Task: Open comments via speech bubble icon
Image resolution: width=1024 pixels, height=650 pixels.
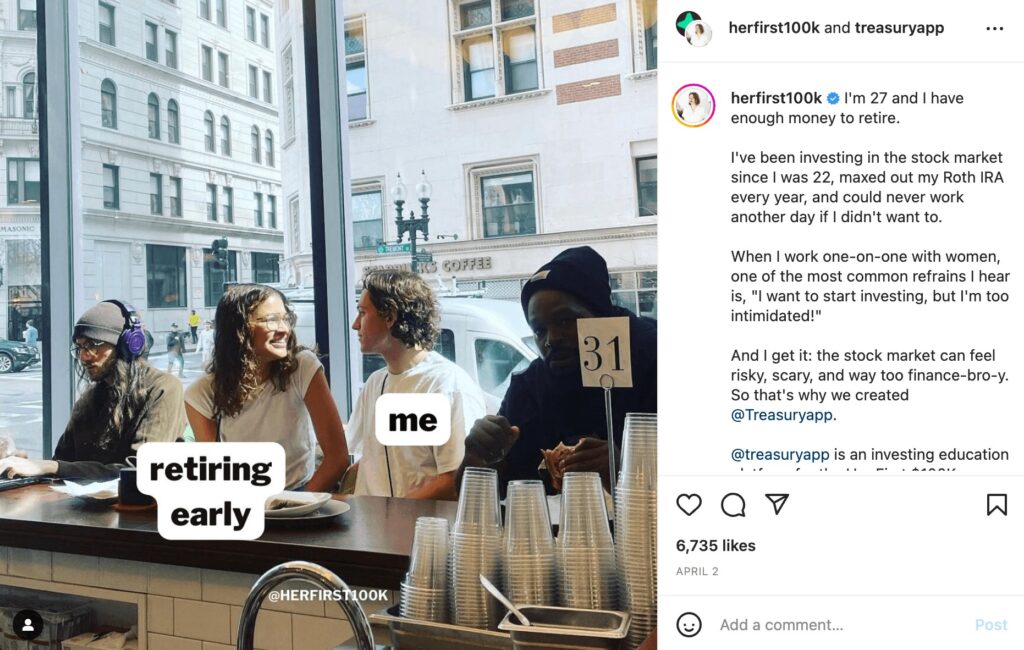Action: [x=733, y=504]
